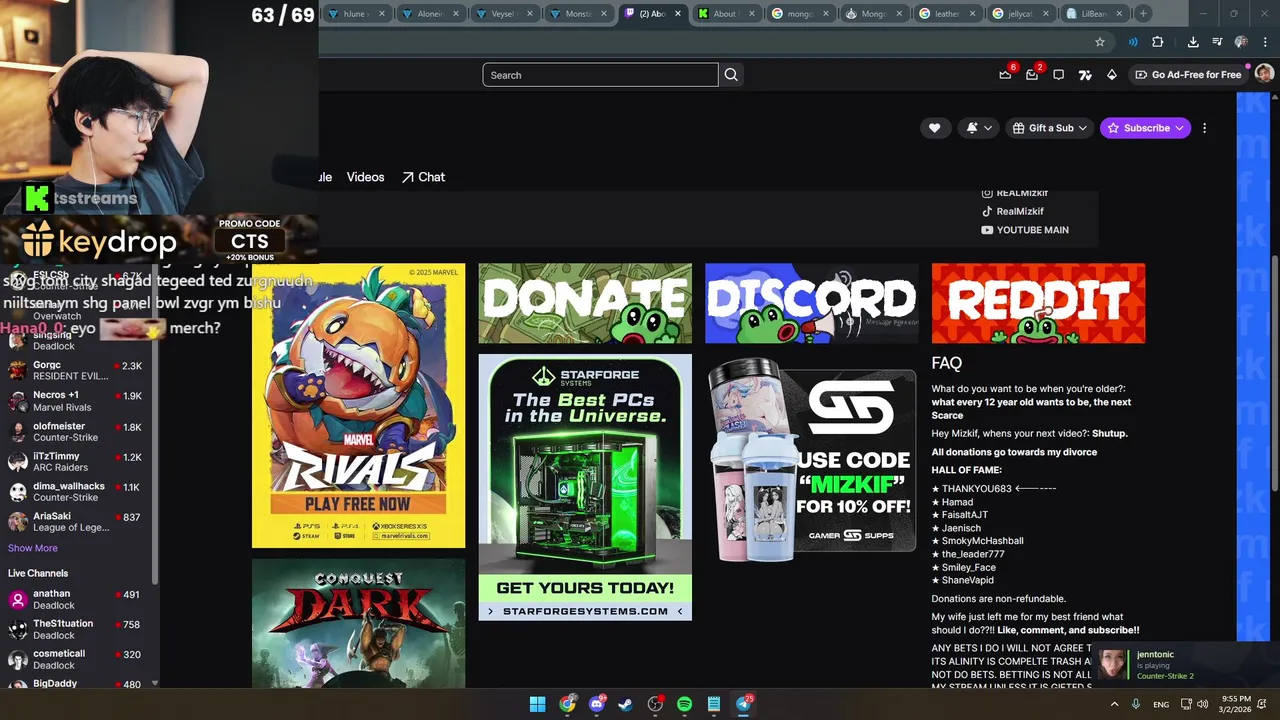1280x720 pixels.
Task: Open Discord from the taskbar
Action: point(597,704)
